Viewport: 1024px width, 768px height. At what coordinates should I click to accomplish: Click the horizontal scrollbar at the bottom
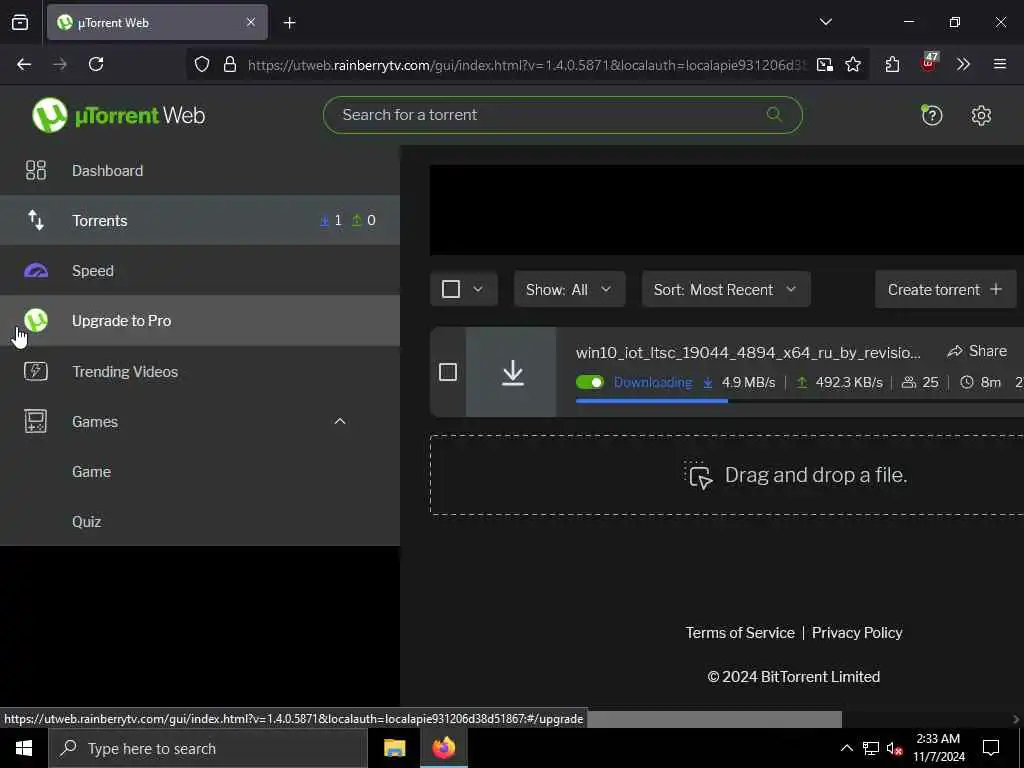tap(714, 719)
